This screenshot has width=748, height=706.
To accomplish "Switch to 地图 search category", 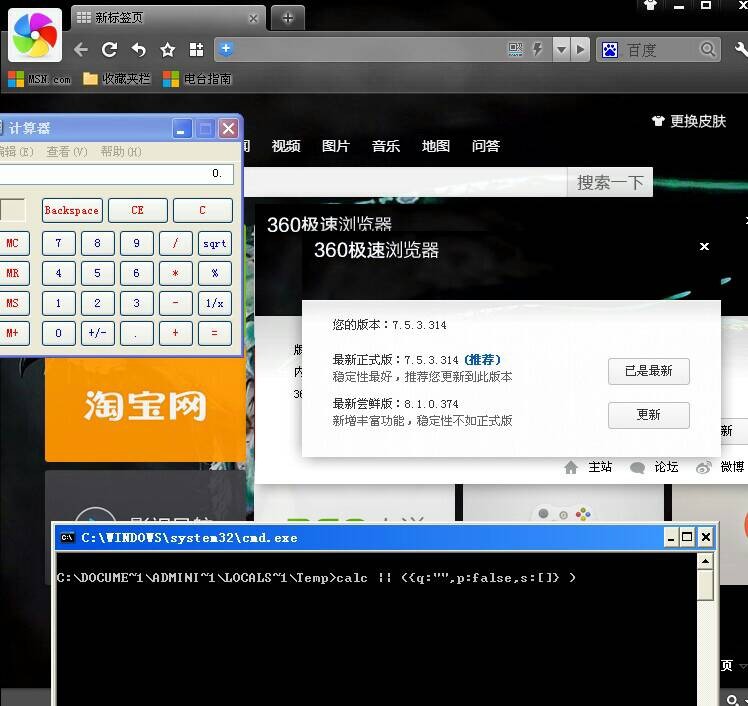I will click(x=436, y=146).
